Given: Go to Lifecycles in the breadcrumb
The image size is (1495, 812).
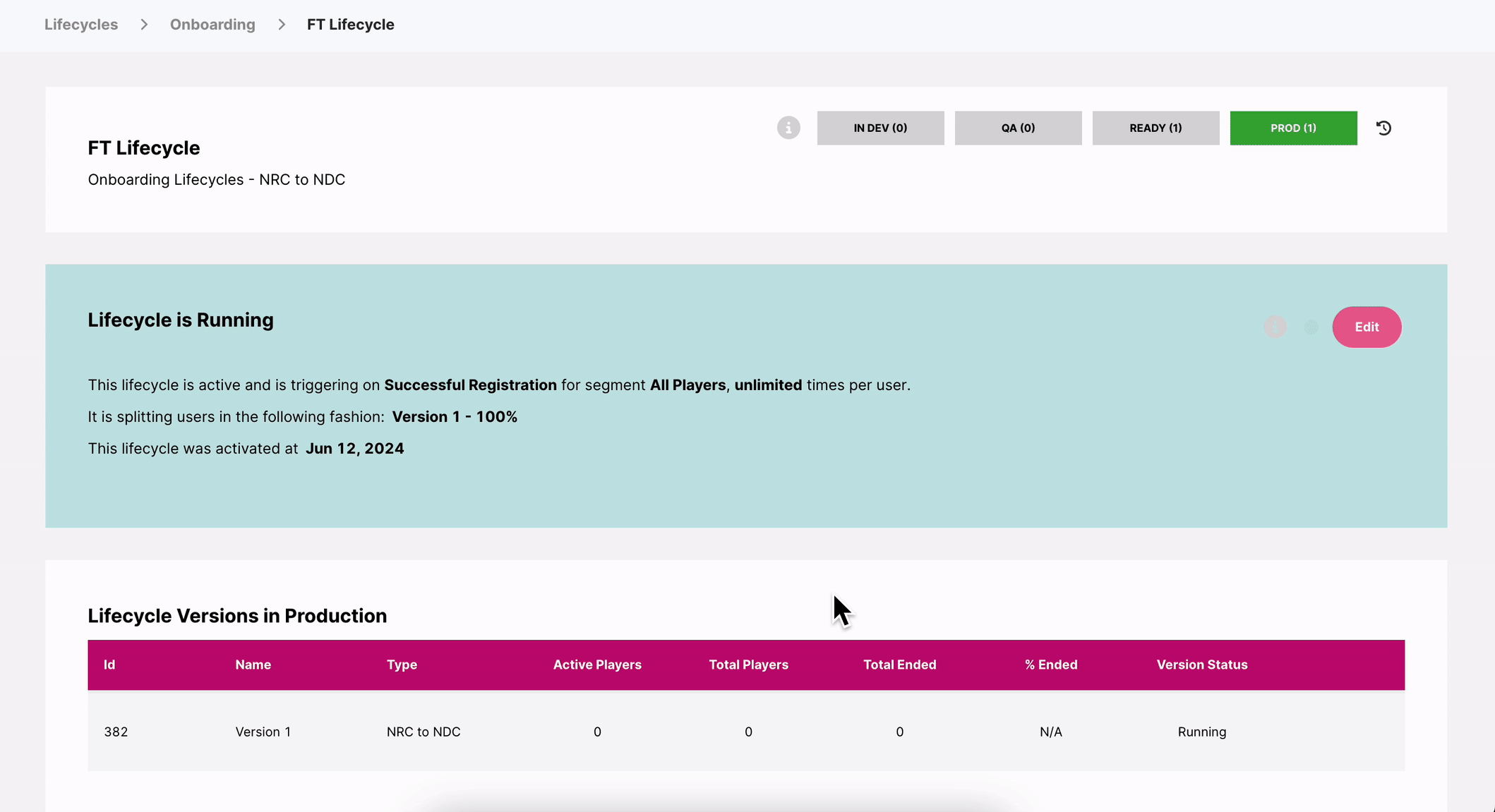Looking at the screenshot, I should [x=81, y=25].
